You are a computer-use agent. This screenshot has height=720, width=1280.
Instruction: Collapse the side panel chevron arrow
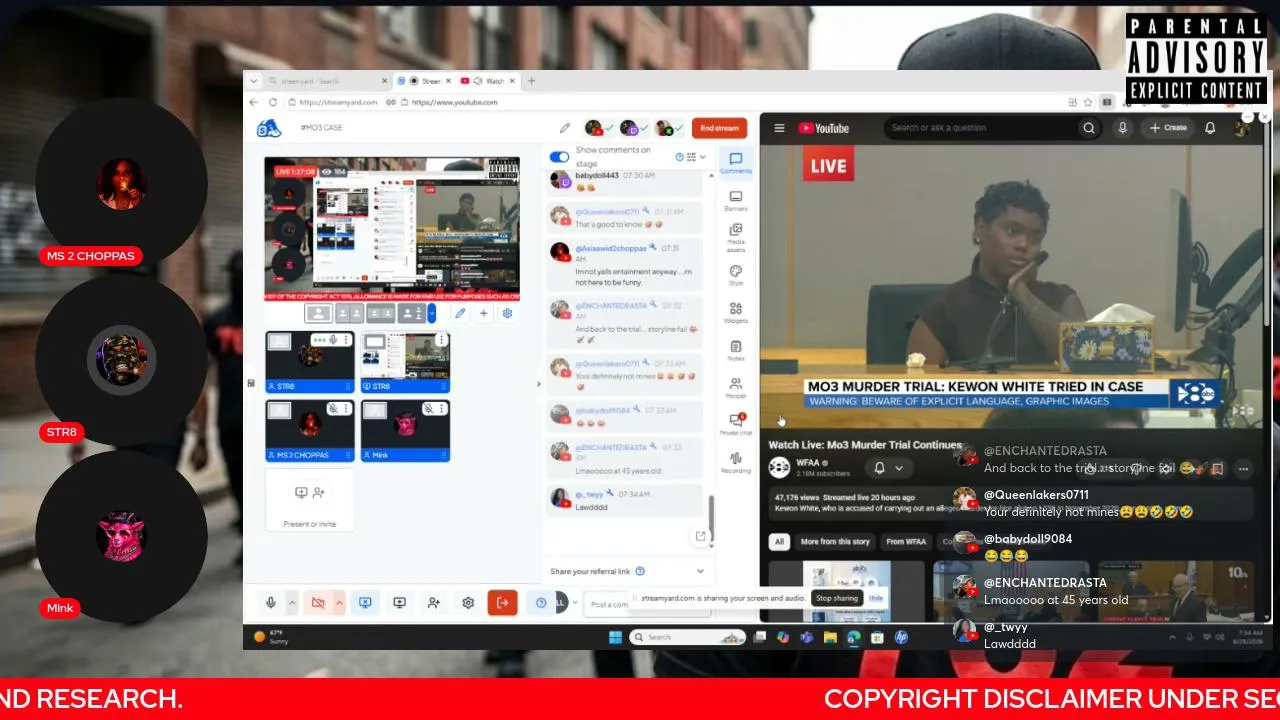pyautogui.click(x=538, y=384)
